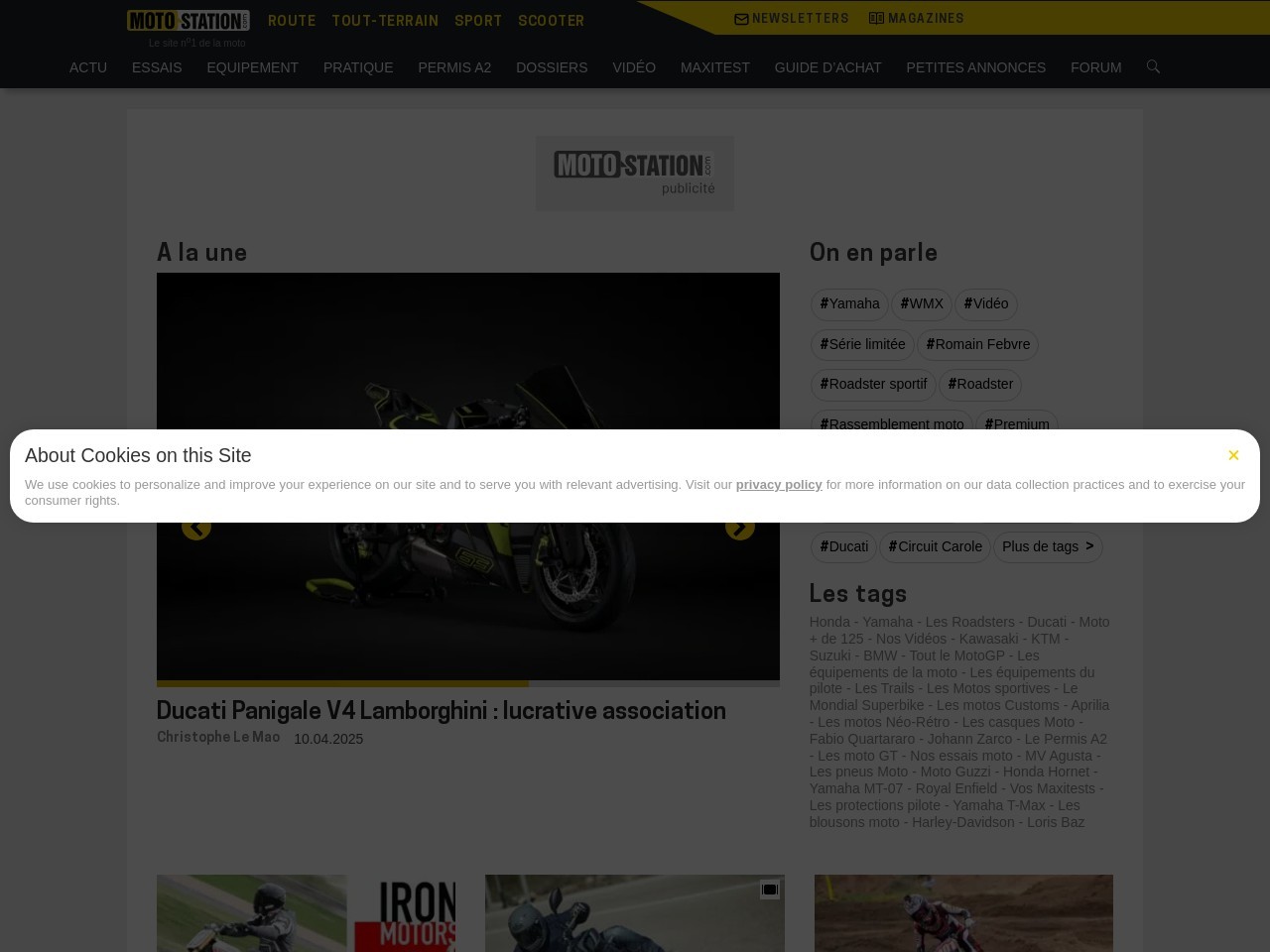
Task: Select the SPORT category
Action: [x=478, y=21]
